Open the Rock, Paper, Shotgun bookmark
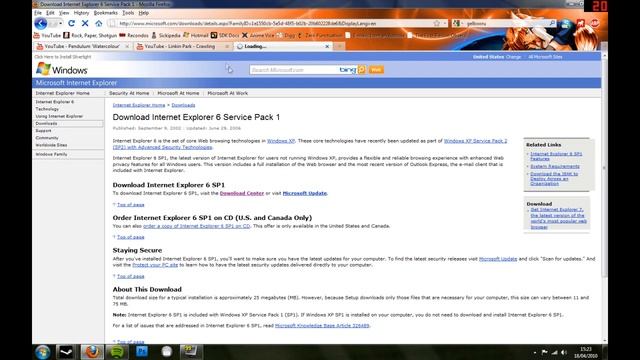The width and height of the screenshot is (640, 360). tap(90, 36)
